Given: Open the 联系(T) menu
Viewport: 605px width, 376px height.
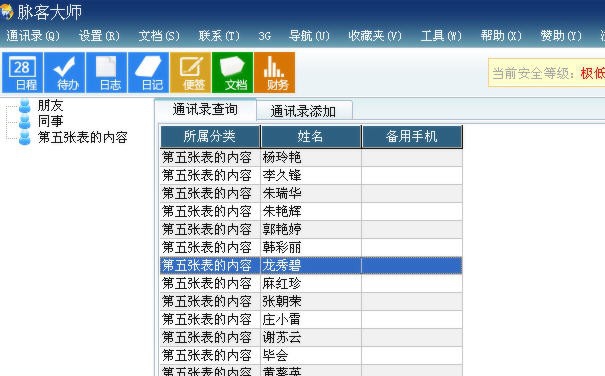Looking at the screenshot, I should 219,36.
